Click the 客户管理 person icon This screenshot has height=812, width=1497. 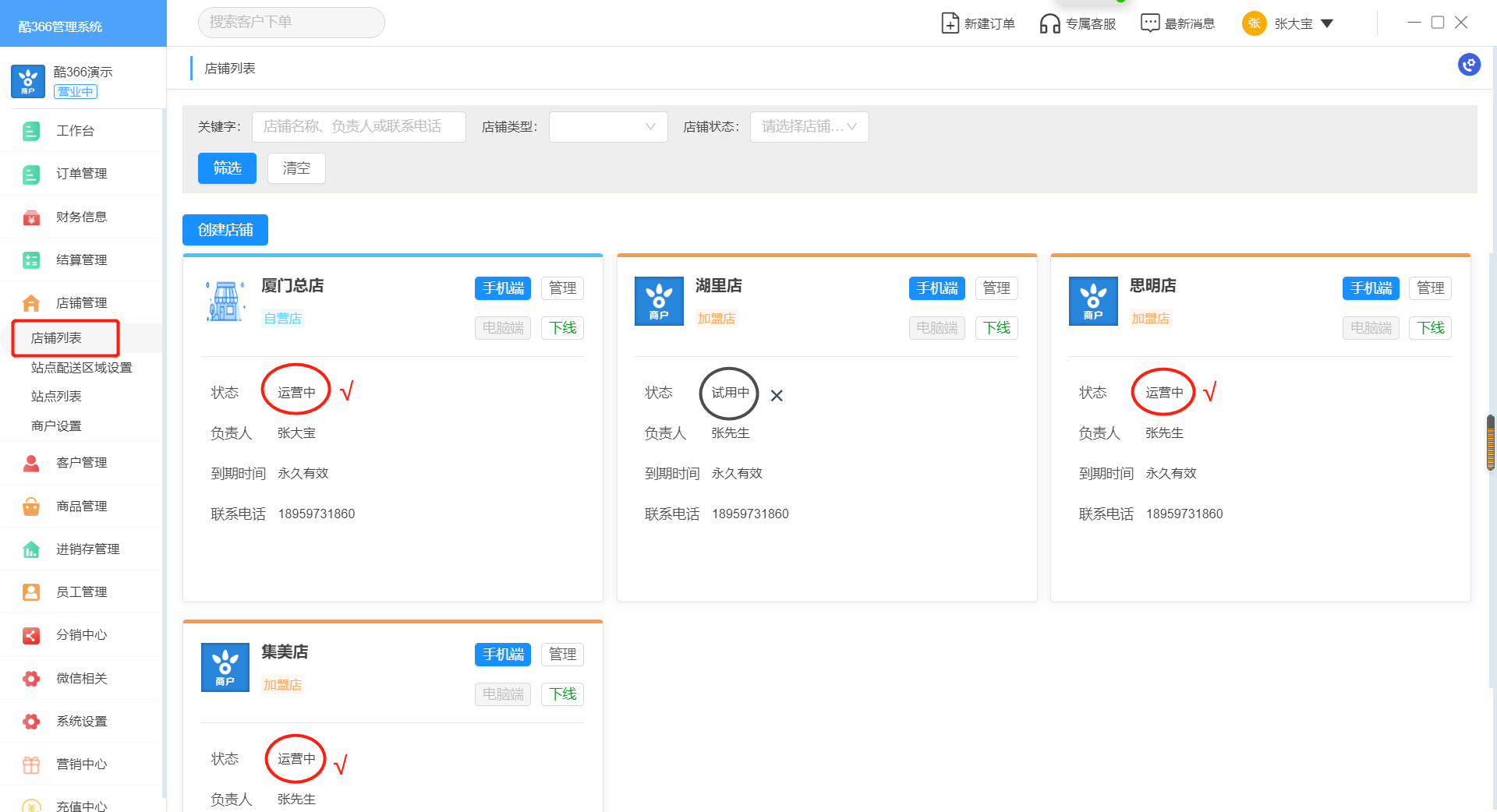(x=31, y=463)
